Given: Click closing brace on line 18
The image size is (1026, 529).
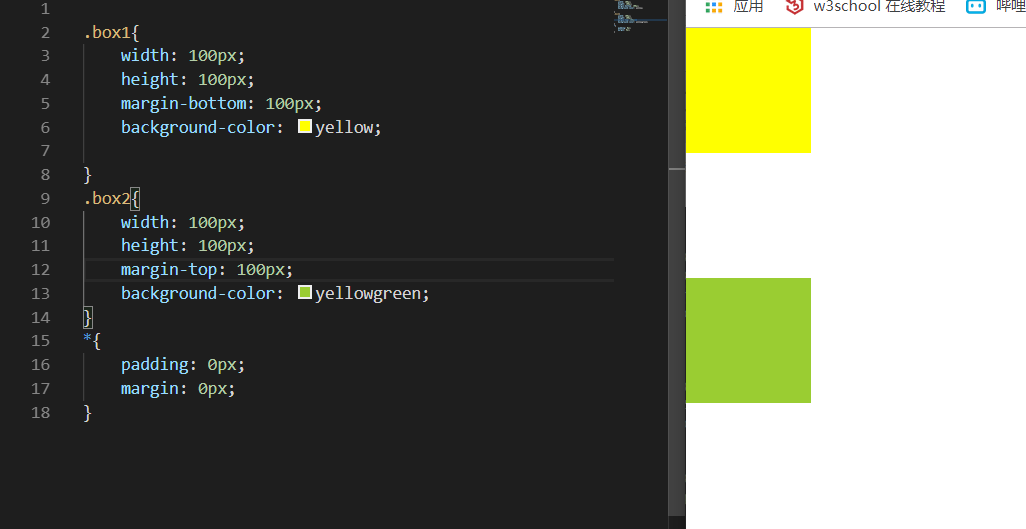Looking at the screenshot, I should click(x=88, y=412).
